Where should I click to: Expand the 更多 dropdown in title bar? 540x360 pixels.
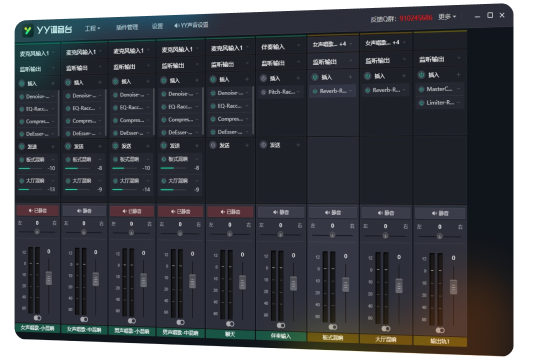coord(447,17)
